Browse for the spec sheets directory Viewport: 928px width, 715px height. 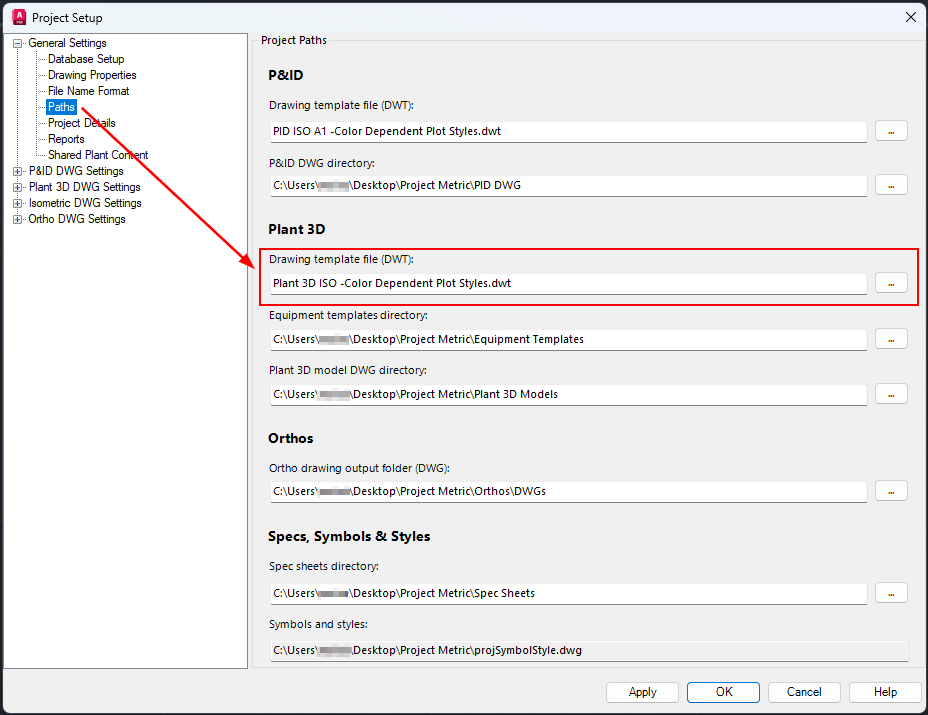pyautogui.click(x=891, y=593)
